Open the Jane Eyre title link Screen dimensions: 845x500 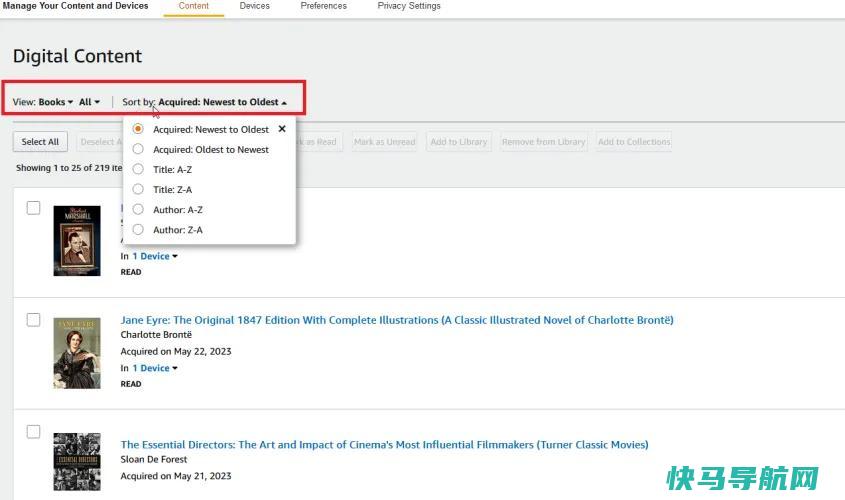click(397, 320)
